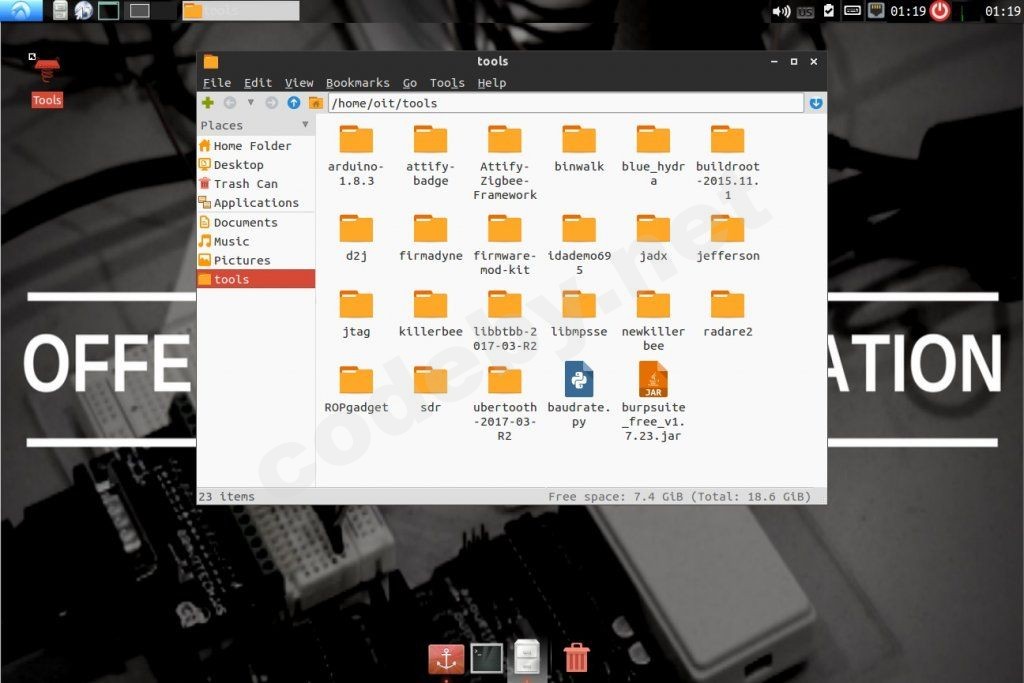Viewport: 1024px width, 683px height.
Task: Click the battery indicator in the system tray
Action: click(x=853, y=11)
